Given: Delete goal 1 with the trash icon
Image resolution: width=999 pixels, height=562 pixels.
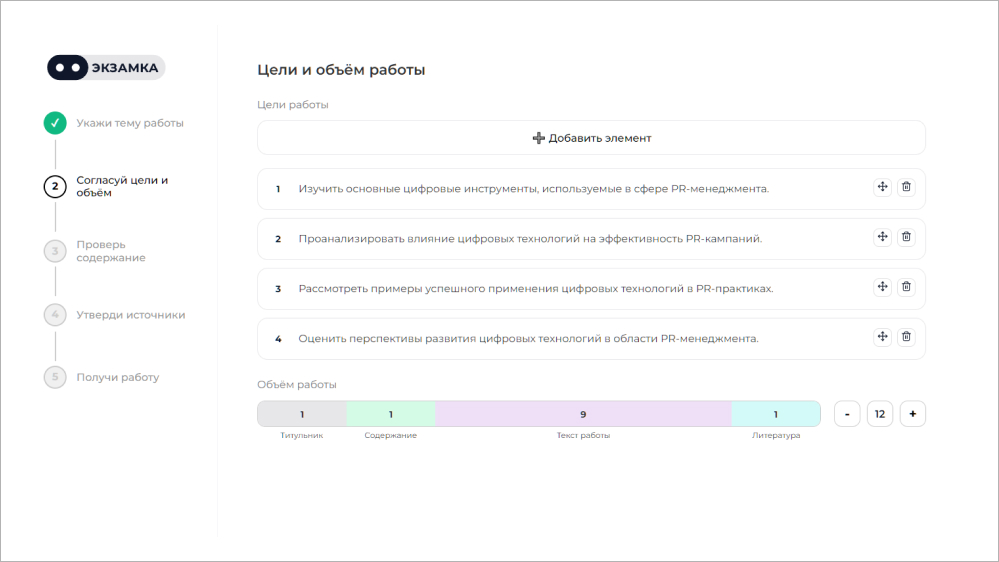Looking at the screenshot, I should tap(906, 188).
